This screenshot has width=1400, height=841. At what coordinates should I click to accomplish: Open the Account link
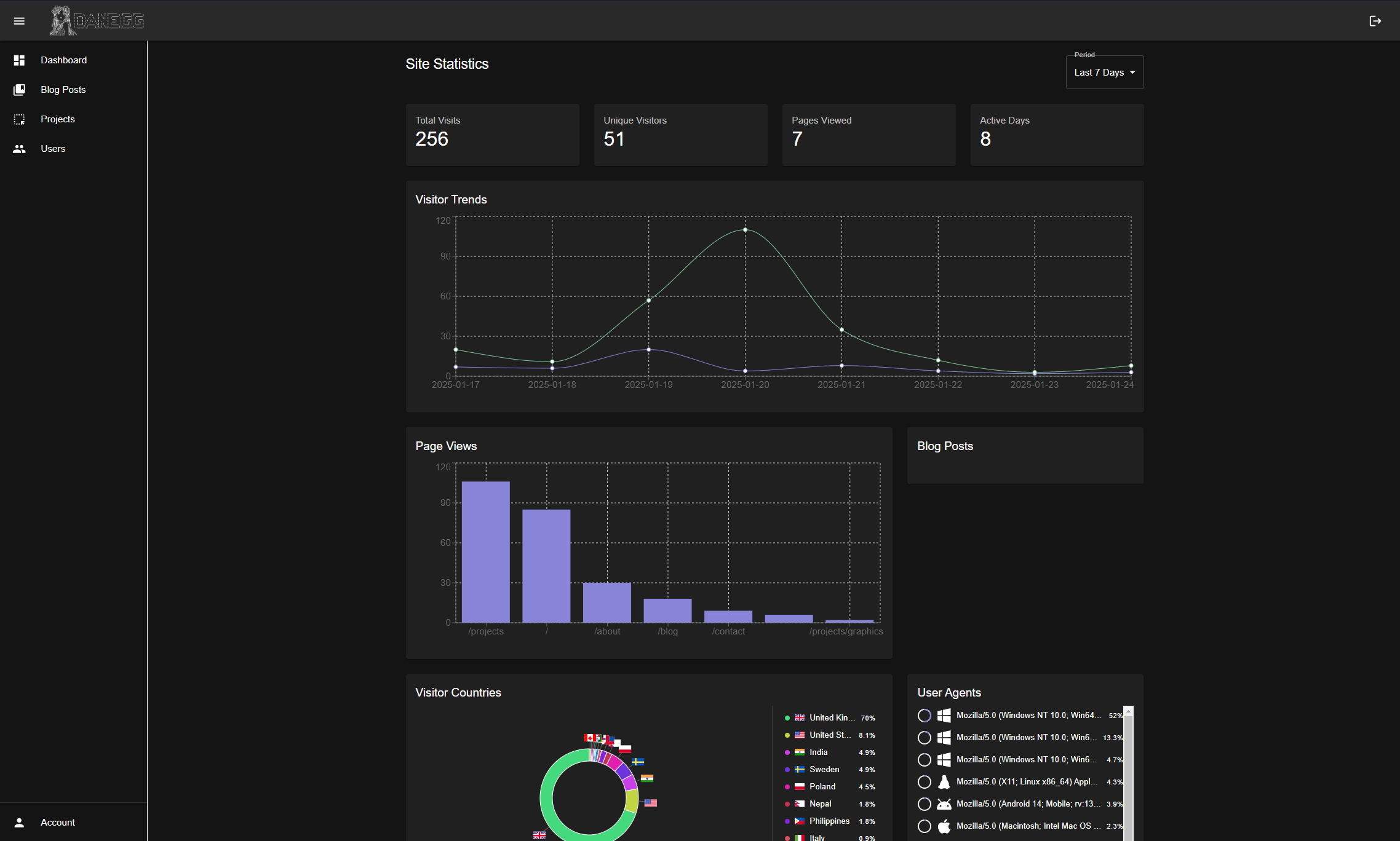coord(58,823)
